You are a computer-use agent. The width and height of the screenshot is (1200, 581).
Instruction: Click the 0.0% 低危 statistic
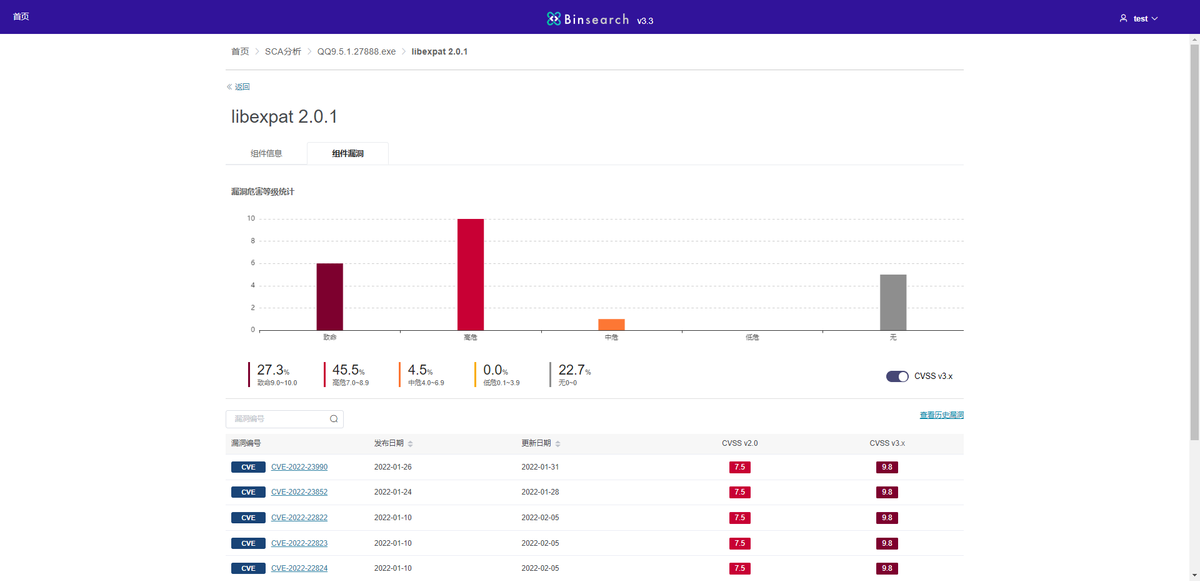pyautogui.click(x=498, y=375)
